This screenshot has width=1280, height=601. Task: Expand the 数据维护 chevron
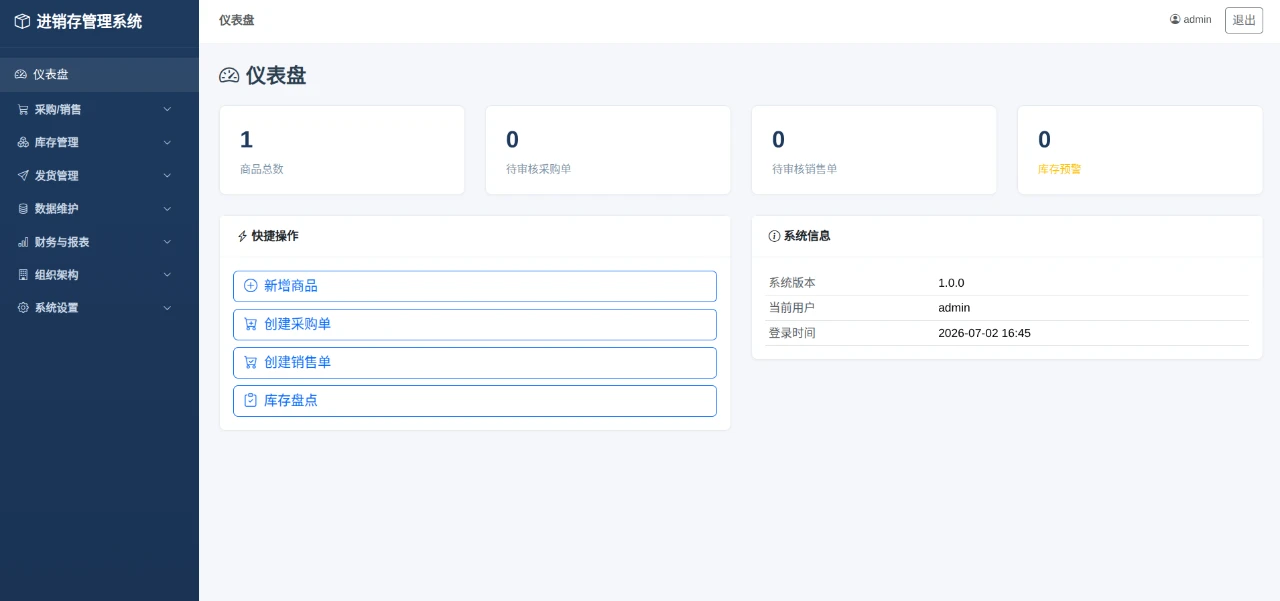tap(167, 208)
